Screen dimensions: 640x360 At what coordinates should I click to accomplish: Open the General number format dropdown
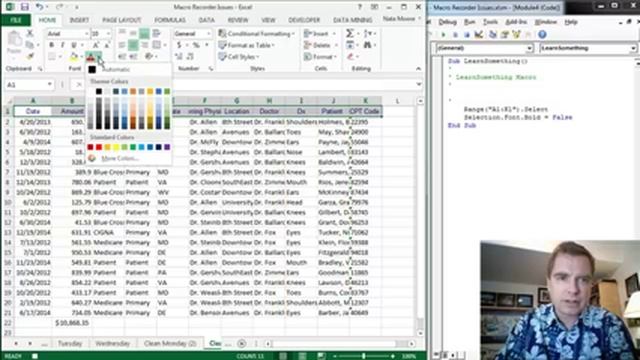point(209,33)
